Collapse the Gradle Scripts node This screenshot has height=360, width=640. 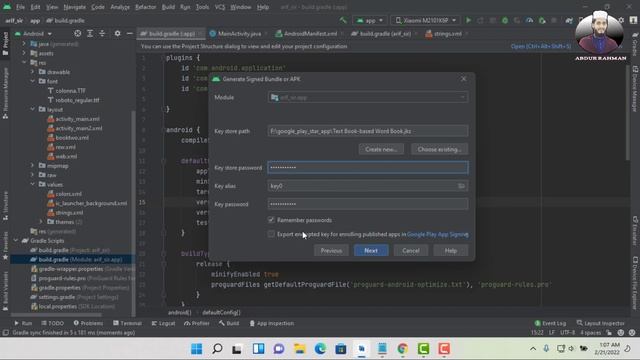click(16, 241)
